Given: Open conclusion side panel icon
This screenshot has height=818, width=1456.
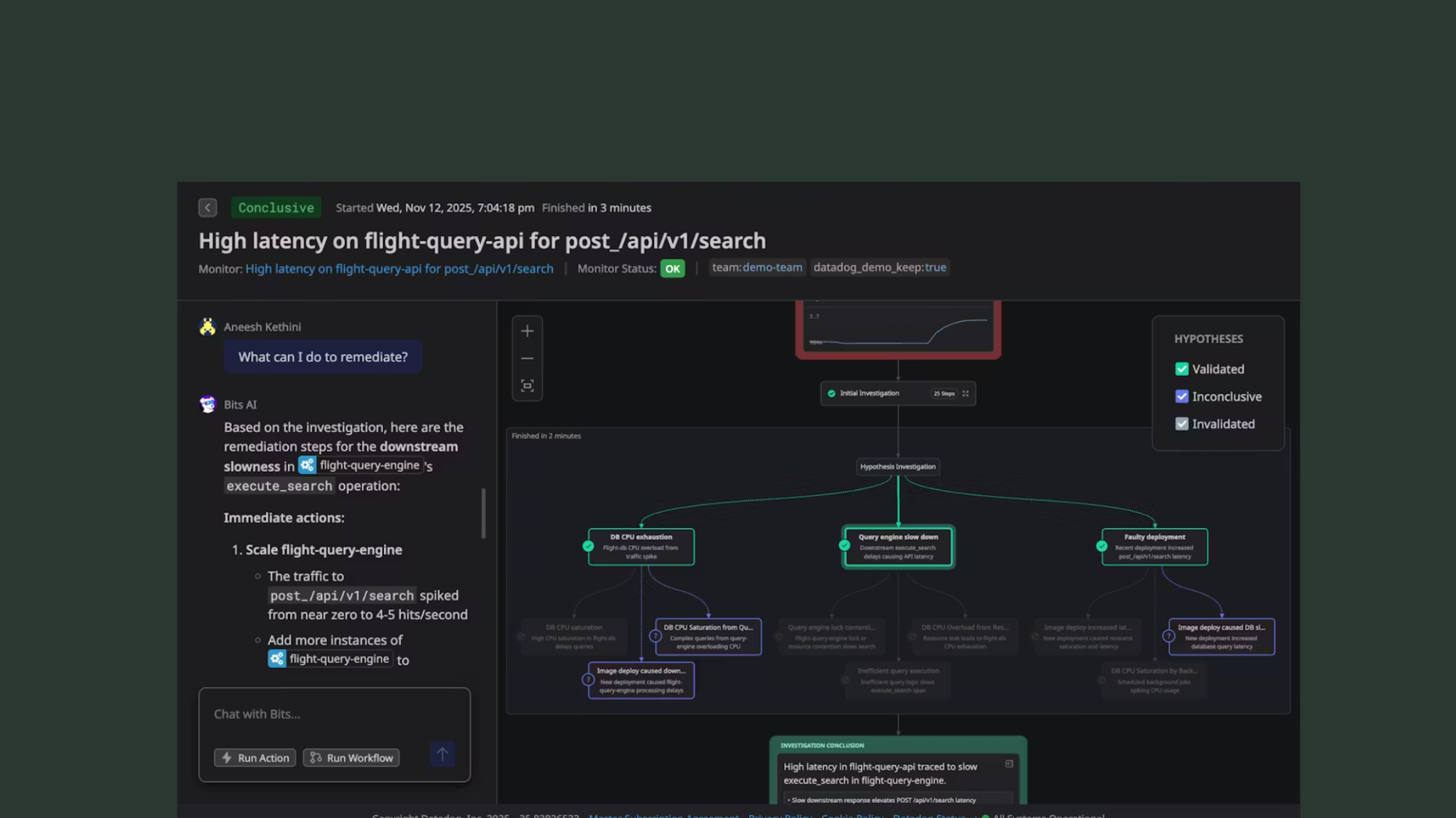Looking at the screenshot, I should (1008, 764).
